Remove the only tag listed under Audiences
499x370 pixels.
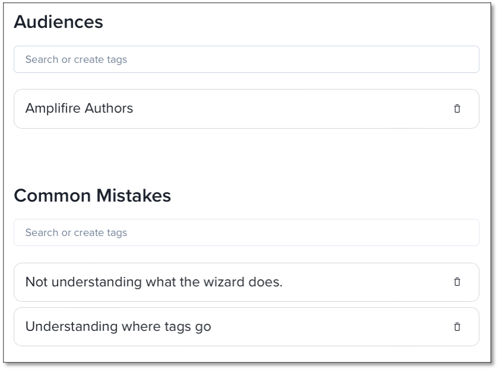coord(457,109)
